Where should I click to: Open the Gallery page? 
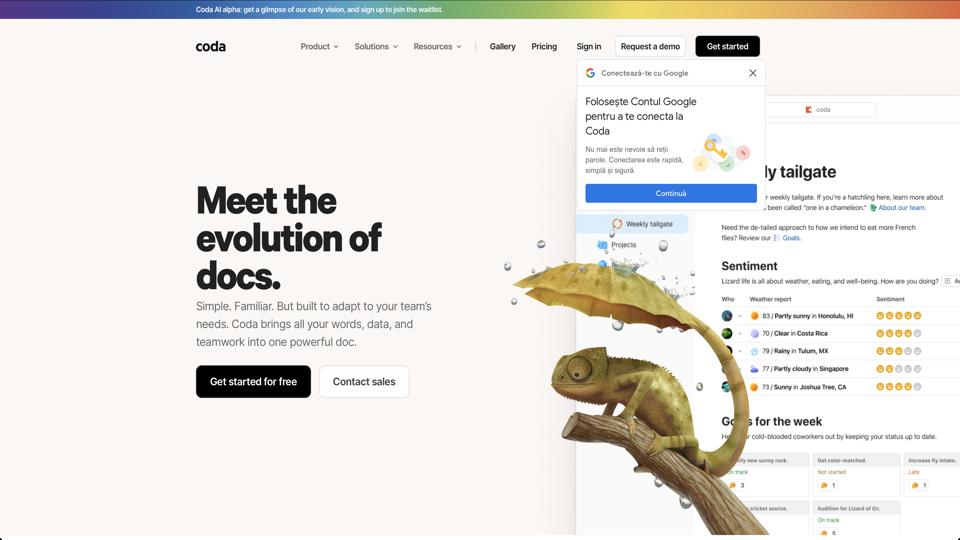pos(503,47)
